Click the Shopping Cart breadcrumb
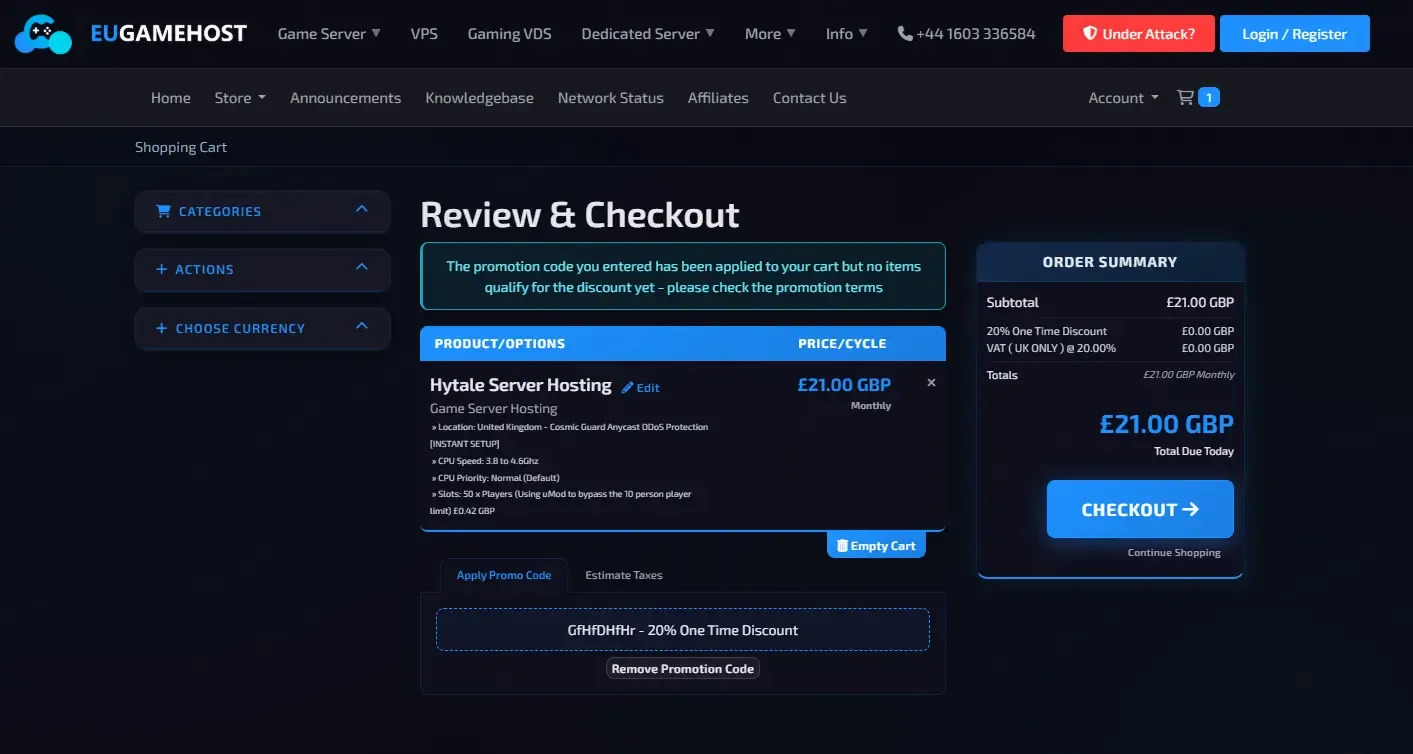1413x754 pixels. point(181,147)
